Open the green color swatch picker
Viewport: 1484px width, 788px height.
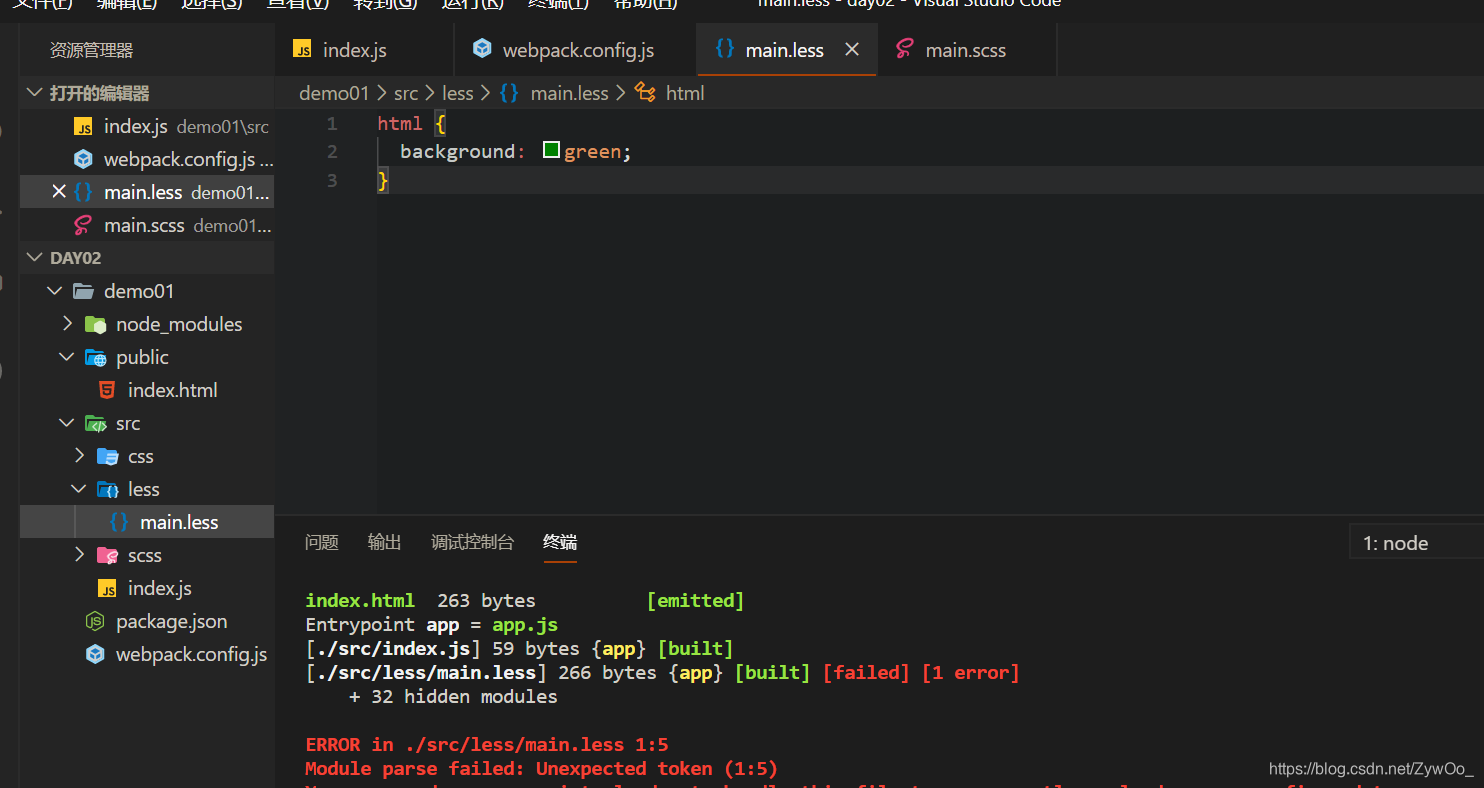(x=551, y=151)
